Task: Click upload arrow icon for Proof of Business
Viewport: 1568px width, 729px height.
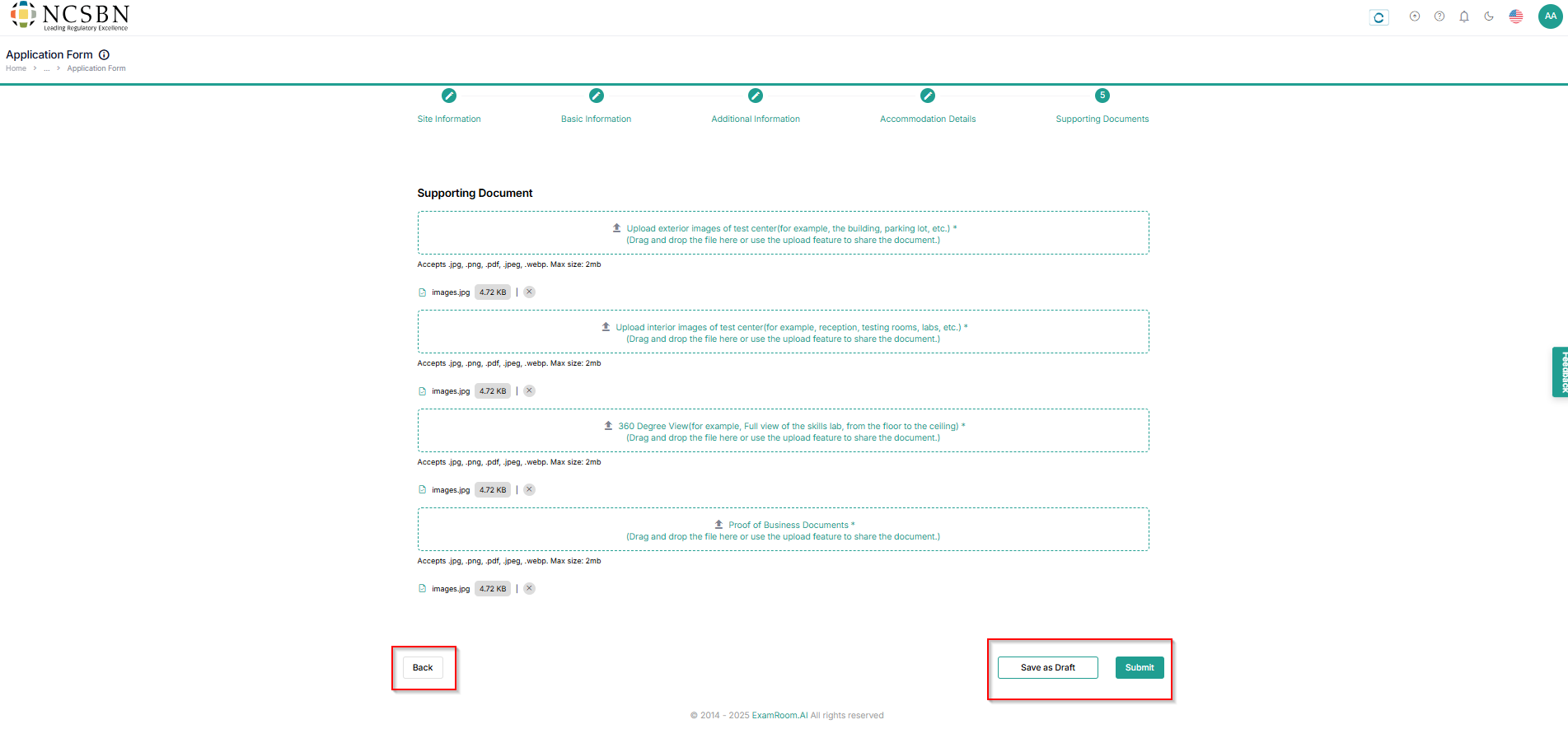Action: coord(718,525)
